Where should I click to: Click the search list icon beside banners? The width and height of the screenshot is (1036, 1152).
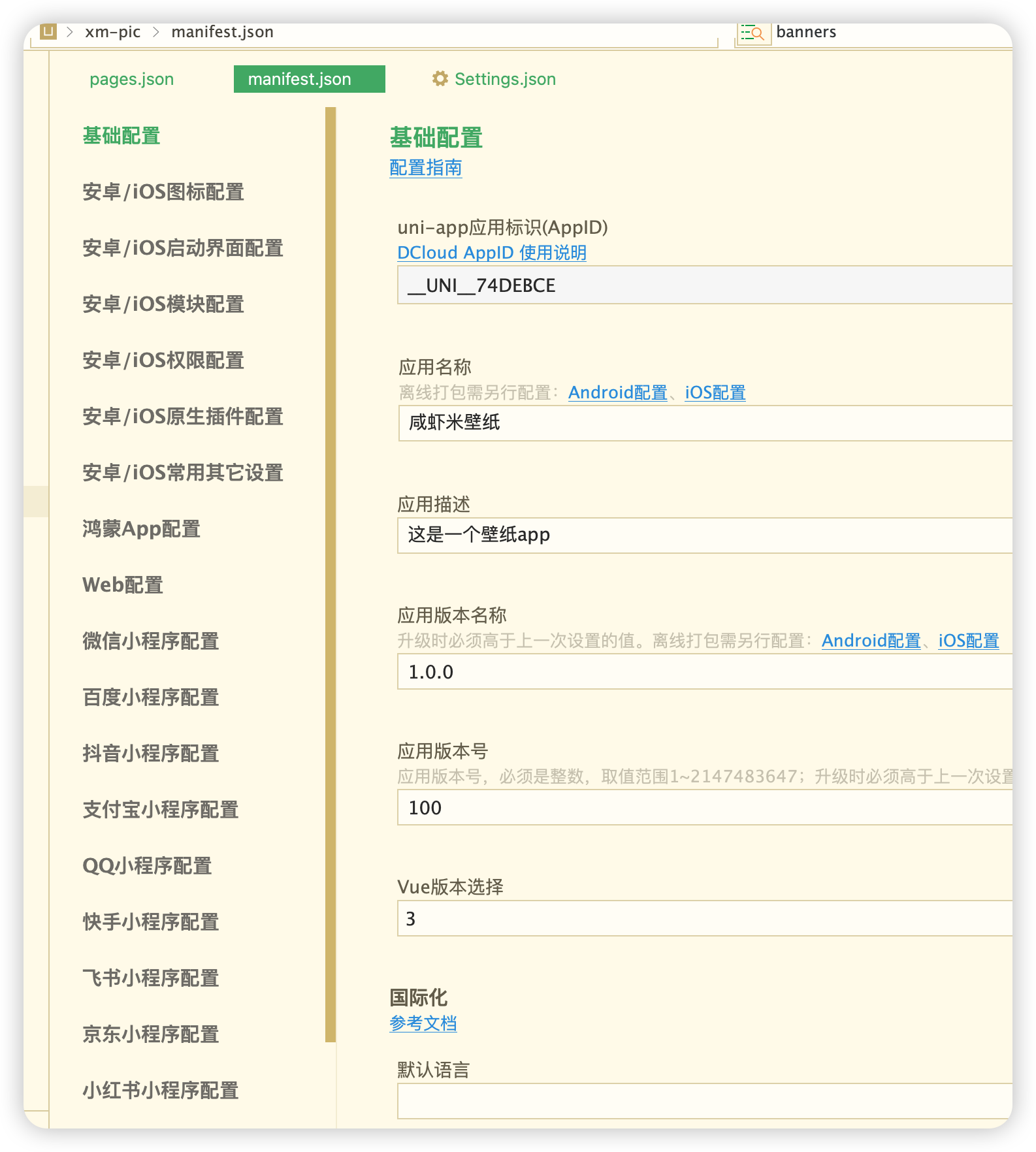click(753, 33)
